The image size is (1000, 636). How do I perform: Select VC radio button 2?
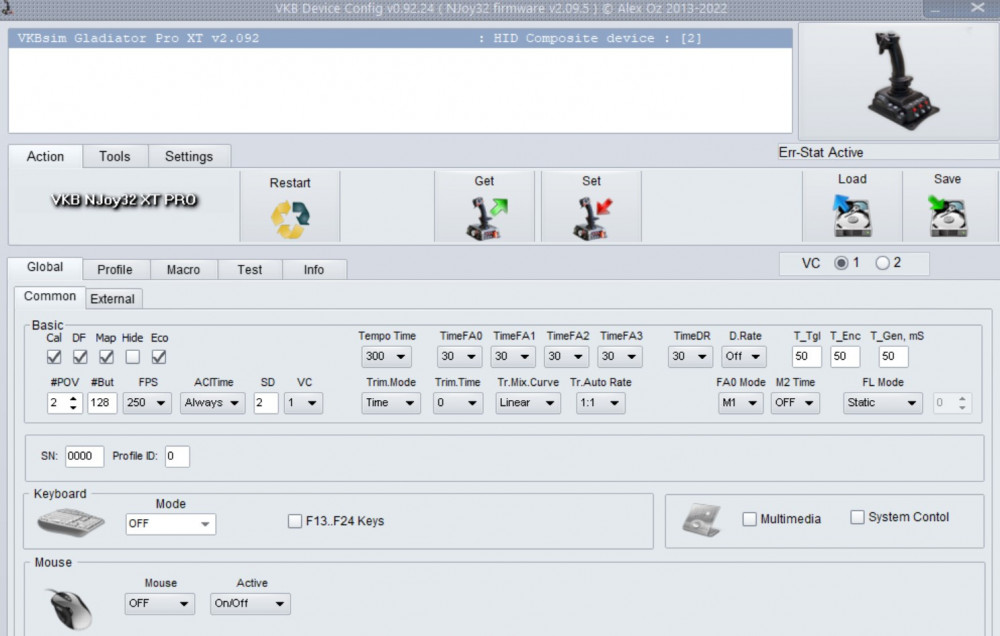pos(883,263)
